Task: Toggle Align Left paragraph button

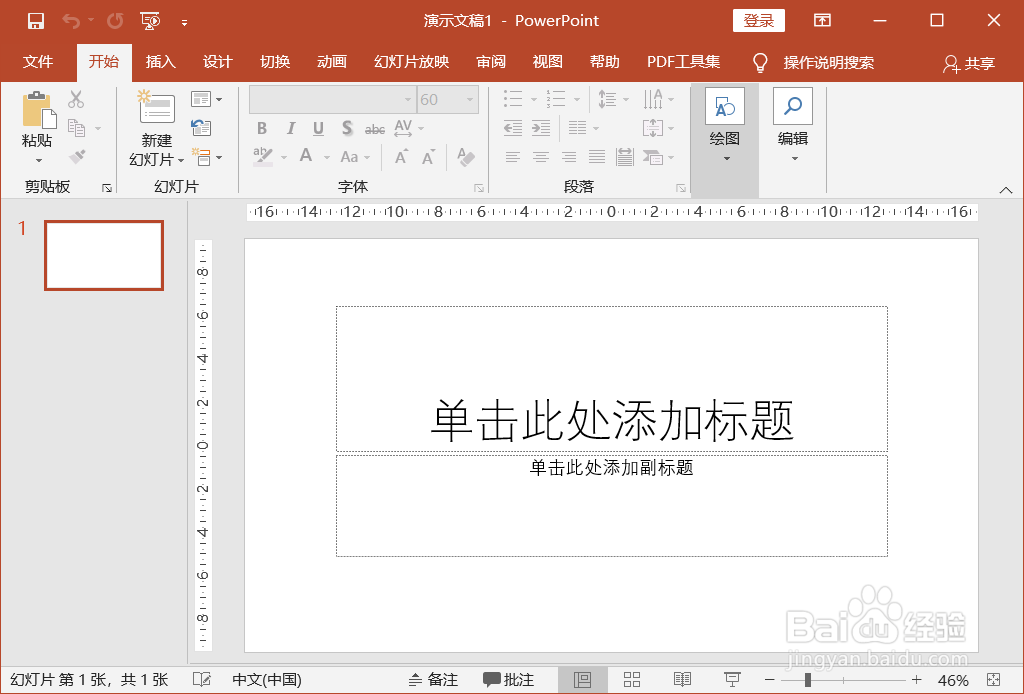Action: [x=513, y=157]
